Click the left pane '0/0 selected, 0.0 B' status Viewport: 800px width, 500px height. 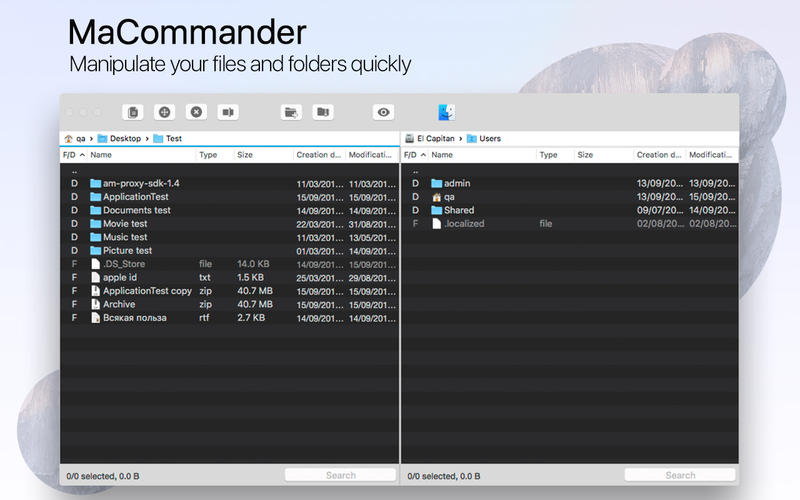pyautogui.click(x=103, y=476)
